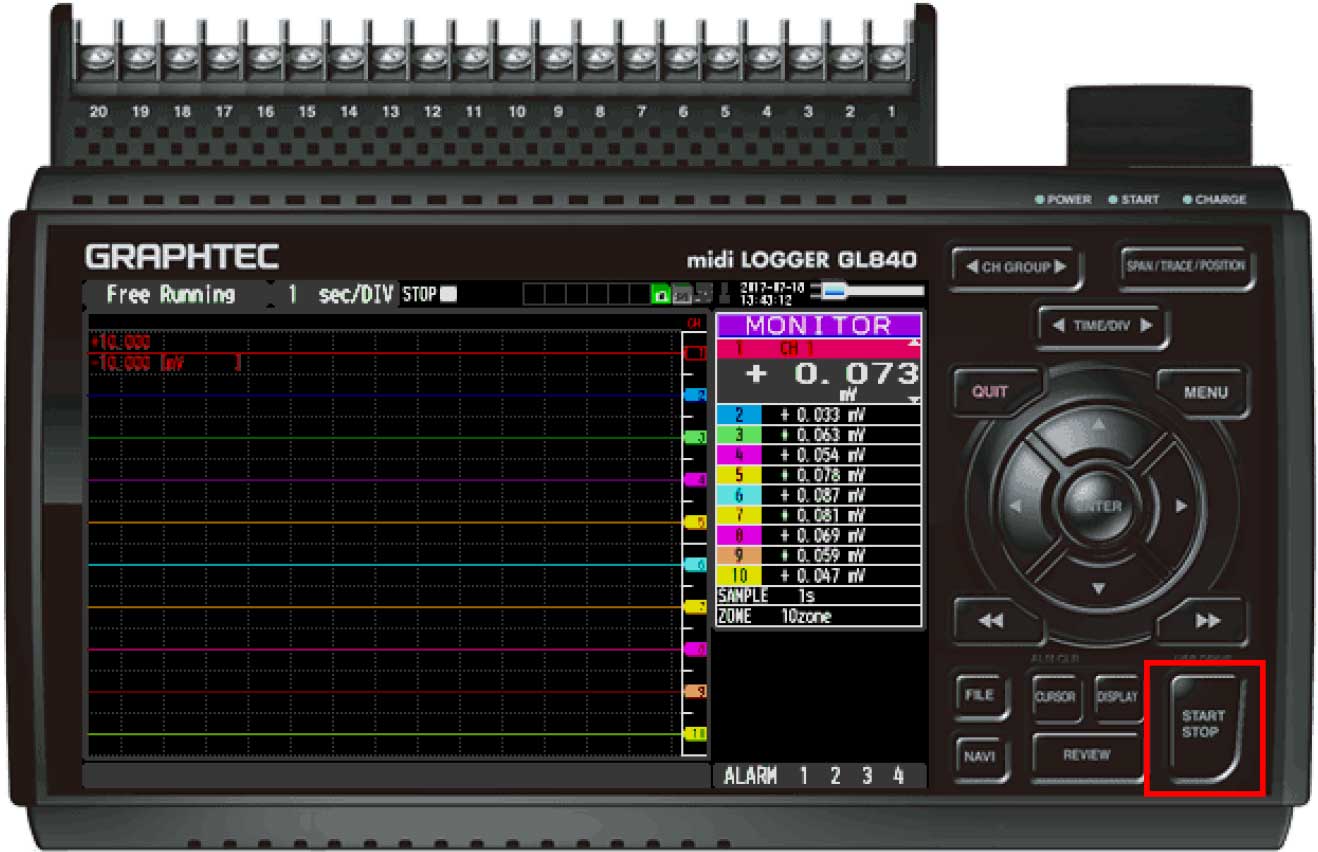Click the left arrow of TIME/DIV
The width and height of the screenshot is (1318, 852).
point(1058,325)
